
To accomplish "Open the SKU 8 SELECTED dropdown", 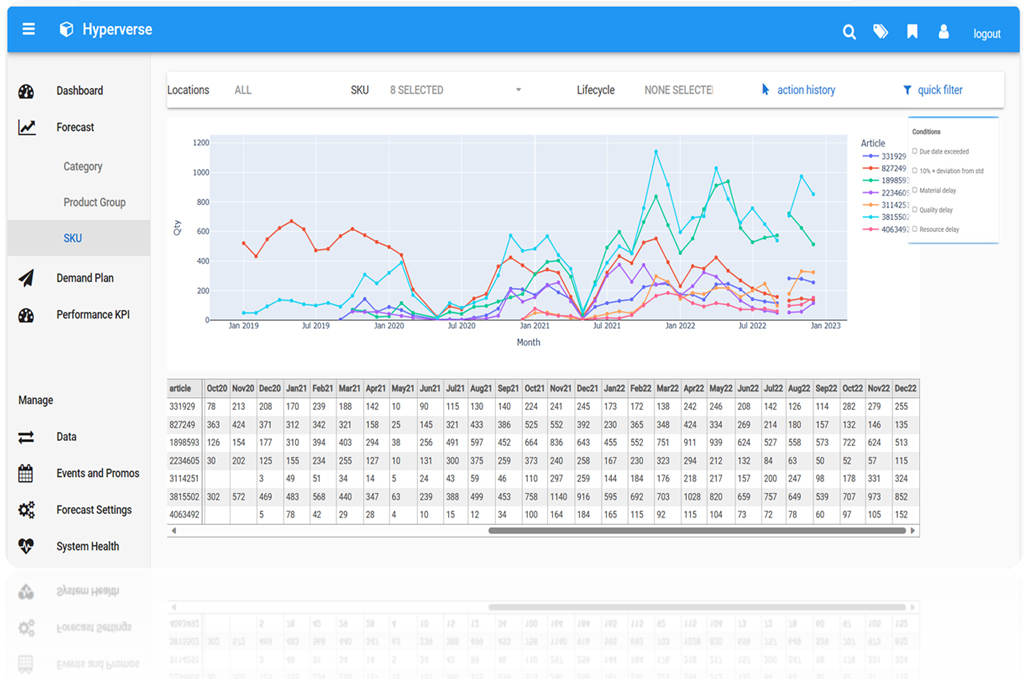I will coord(455,90).
